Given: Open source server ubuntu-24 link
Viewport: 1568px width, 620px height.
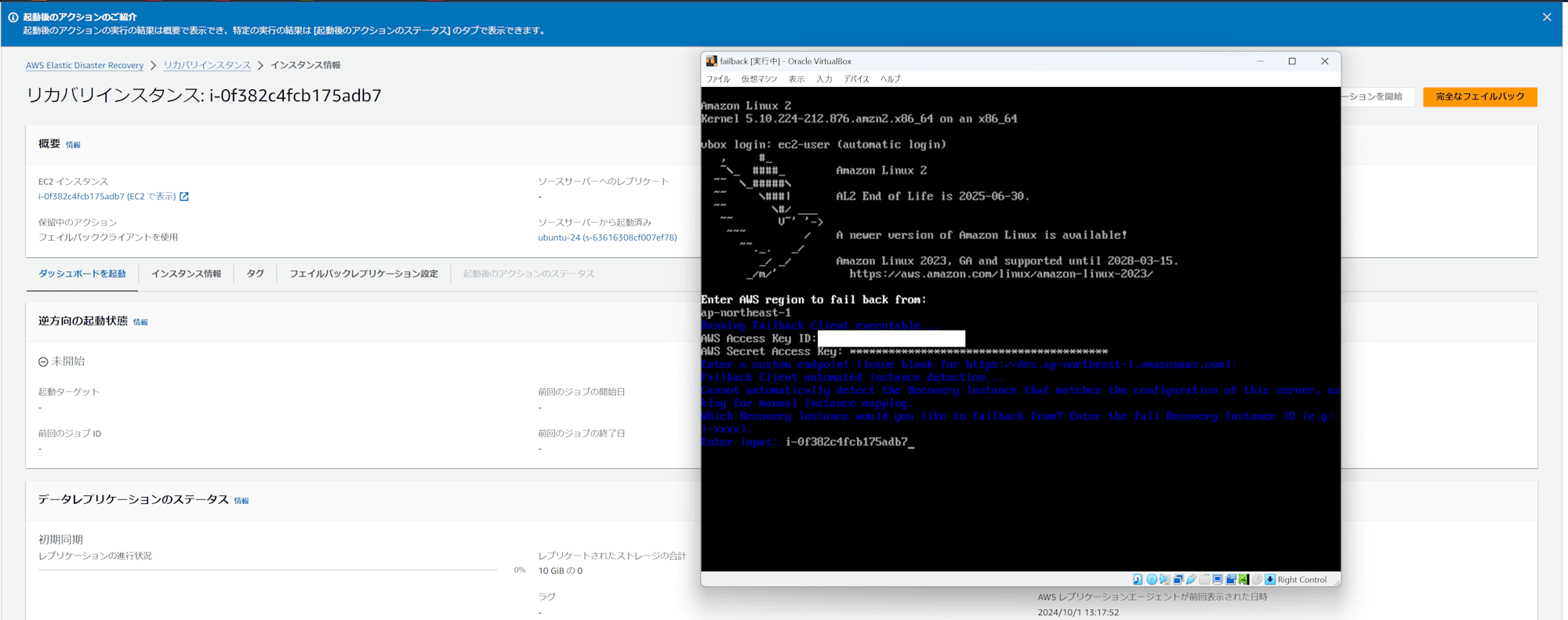Looking at the screenshot, I should [x=608, y=237].
